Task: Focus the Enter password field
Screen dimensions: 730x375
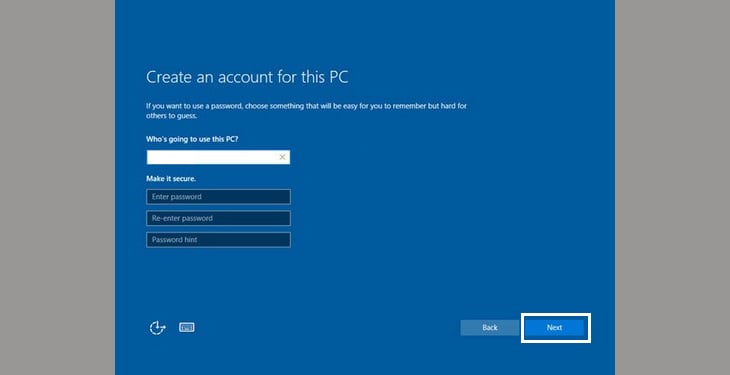Action: point(218,197)
